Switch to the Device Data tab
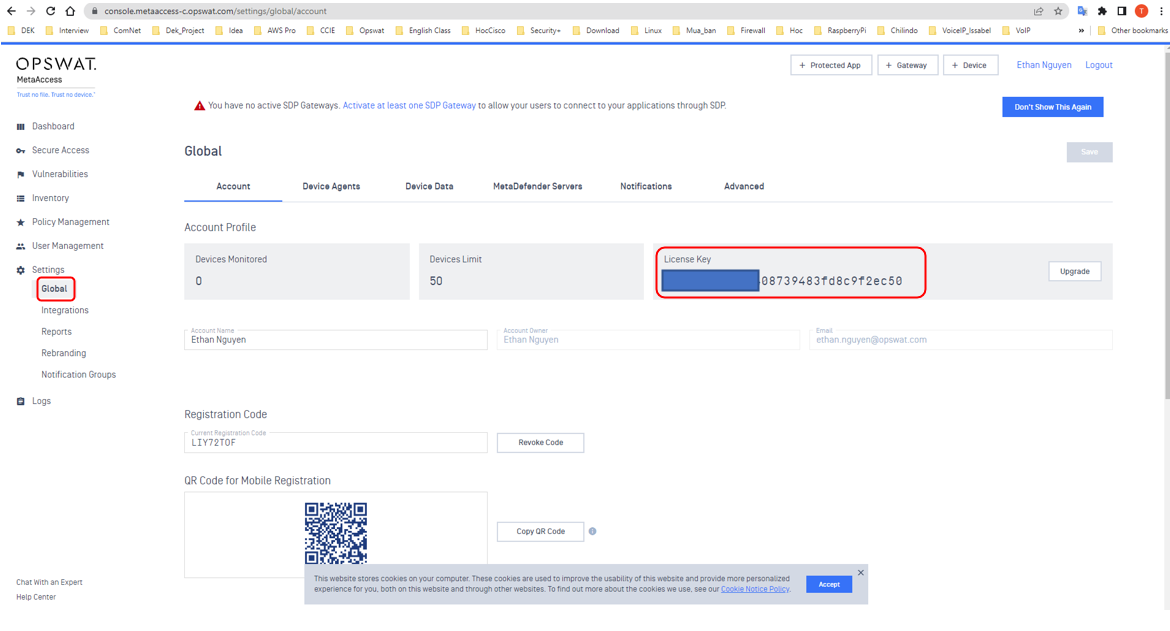 click(x=429, y=186)
